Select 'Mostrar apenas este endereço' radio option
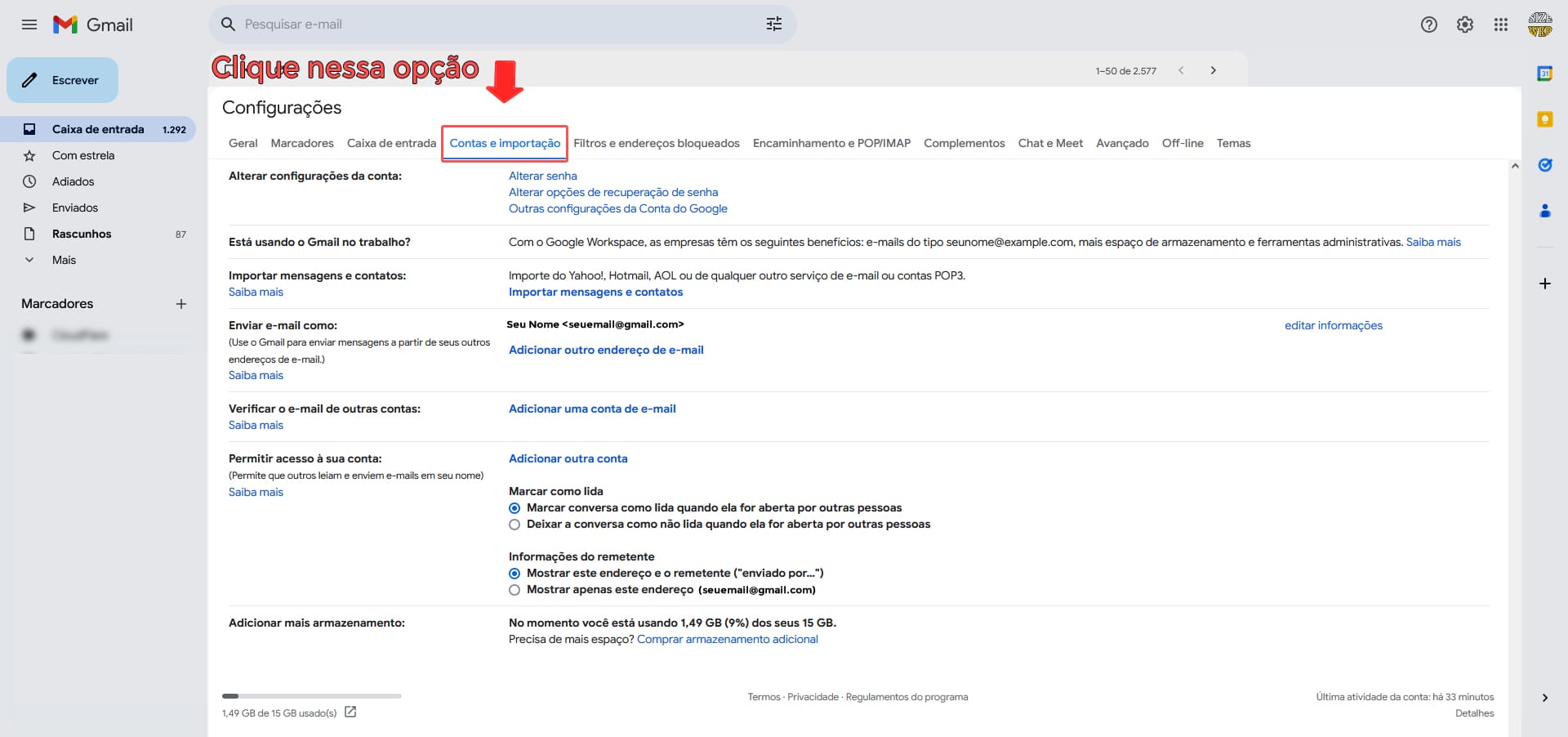1568x737 pixels. pos(514,590)
